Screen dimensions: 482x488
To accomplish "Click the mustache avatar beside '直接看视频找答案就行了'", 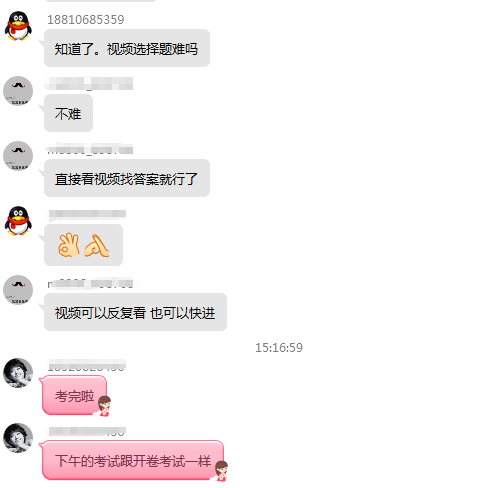I will pos(18,156).
